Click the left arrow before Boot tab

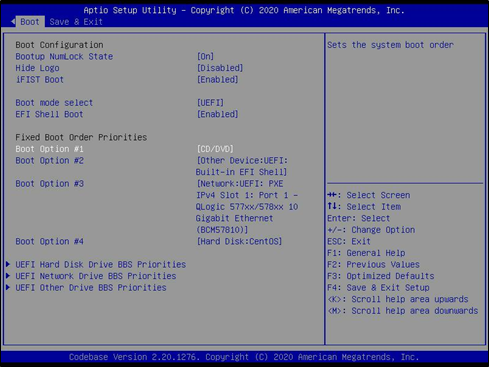[x=13, y=22]
